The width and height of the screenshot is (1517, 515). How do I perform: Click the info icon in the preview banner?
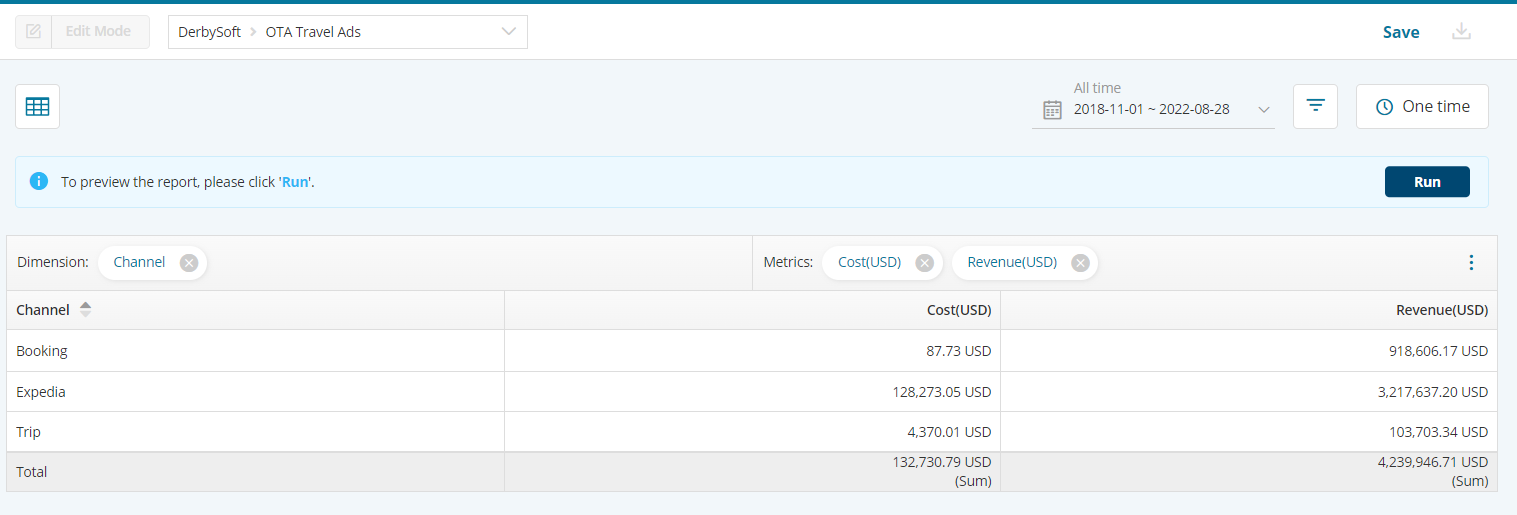point(39,181)
